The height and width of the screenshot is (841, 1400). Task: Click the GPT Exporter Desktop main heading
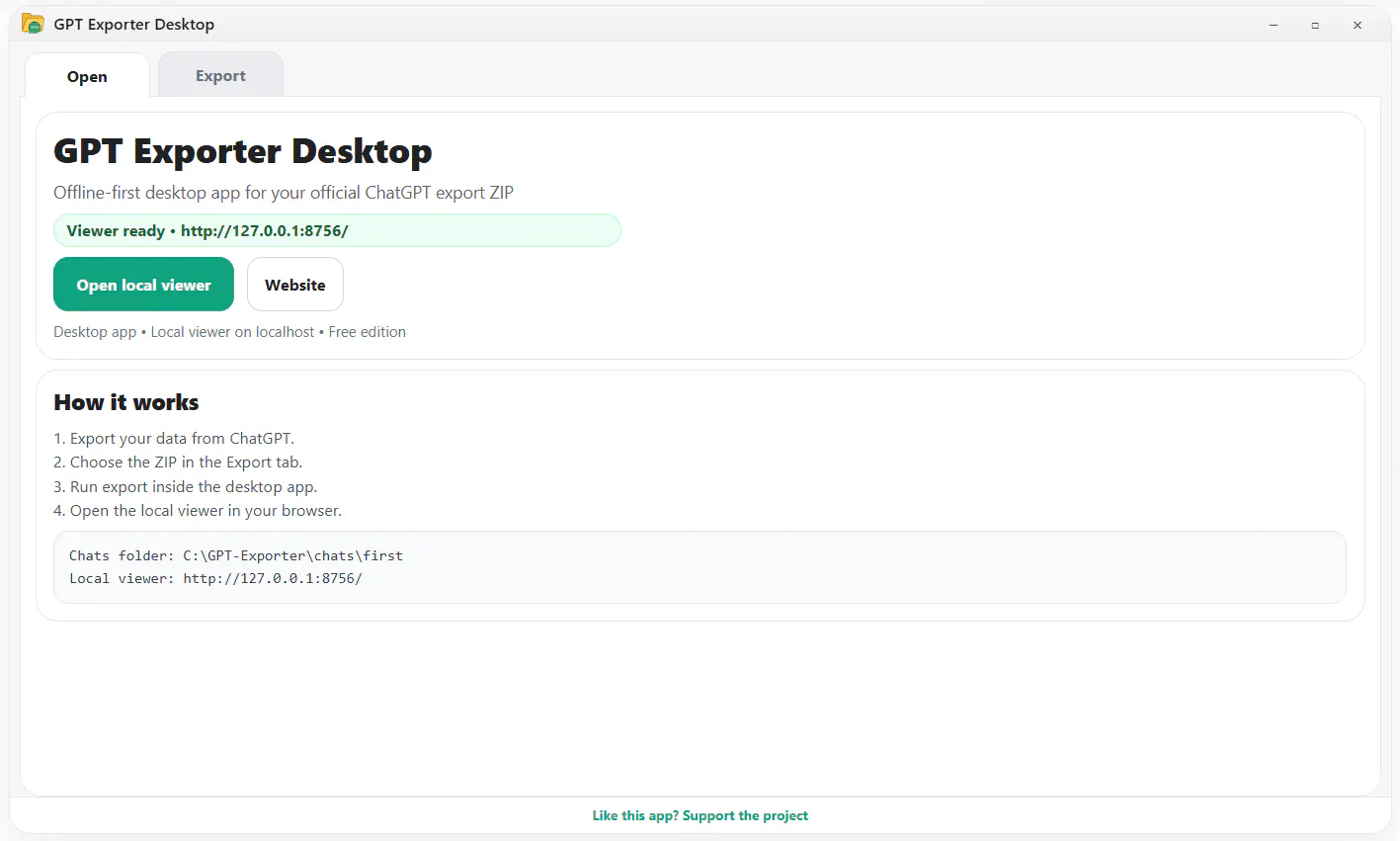tap(243, 151)
